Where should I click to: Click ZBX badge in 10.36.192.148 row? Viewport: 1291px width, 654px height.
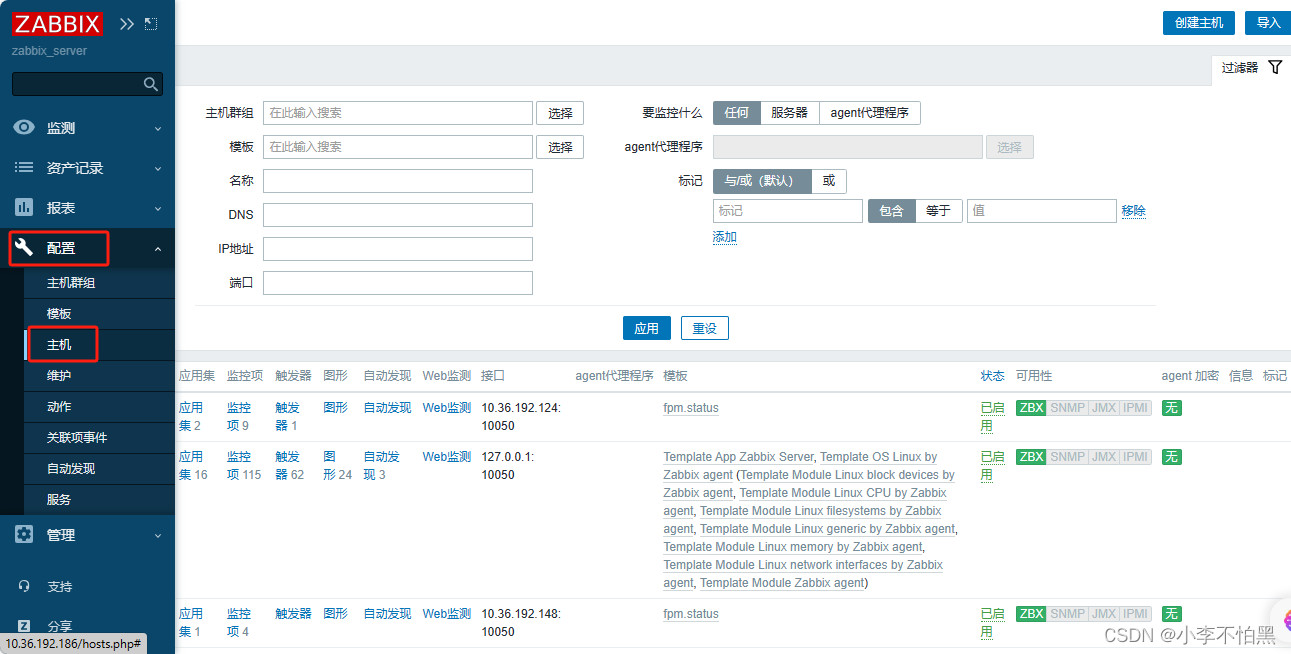tap(1031, 614)
